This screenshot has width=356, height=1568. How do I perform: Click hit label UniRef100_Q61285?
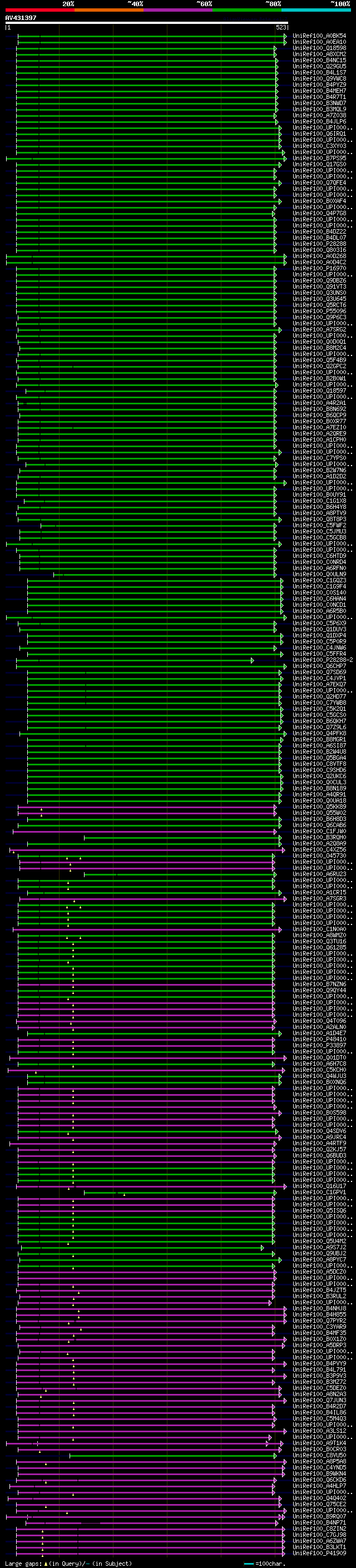(x=319, y=948)
